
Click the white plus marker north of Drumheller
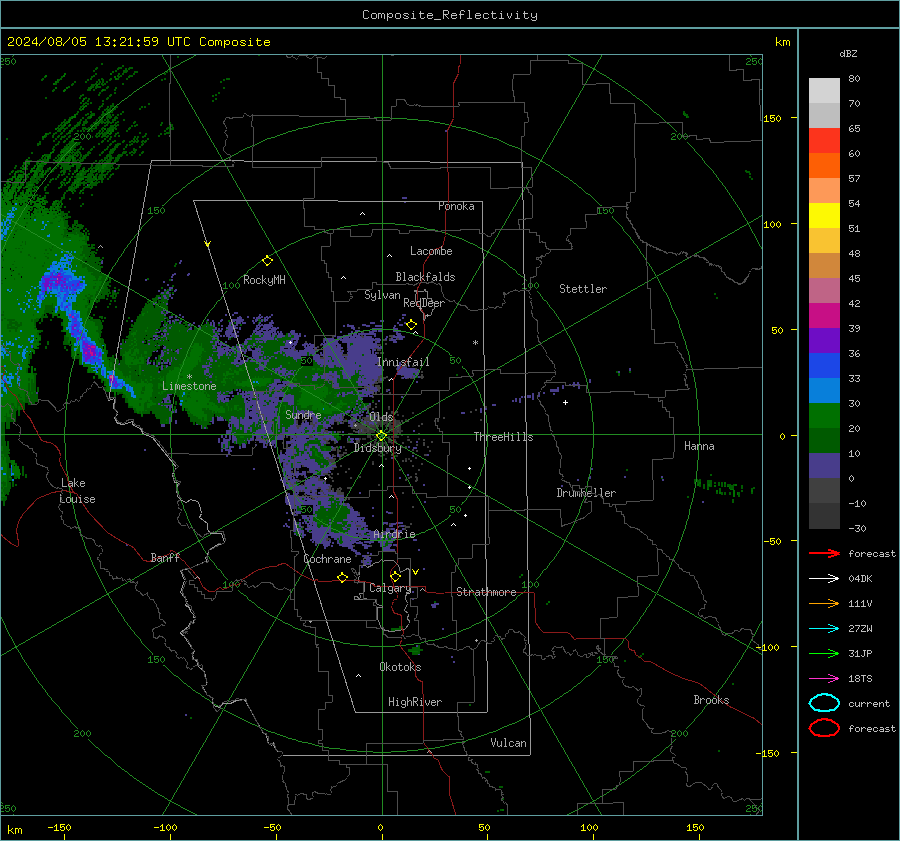click(565, 402)
